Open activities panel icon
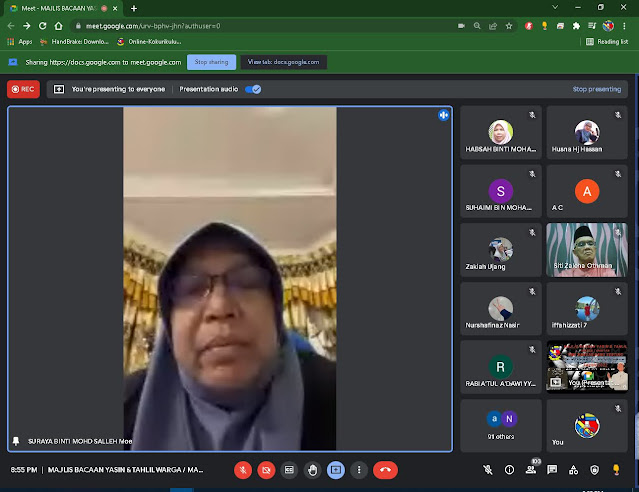639x492 pixels. [x=573, y=470]
